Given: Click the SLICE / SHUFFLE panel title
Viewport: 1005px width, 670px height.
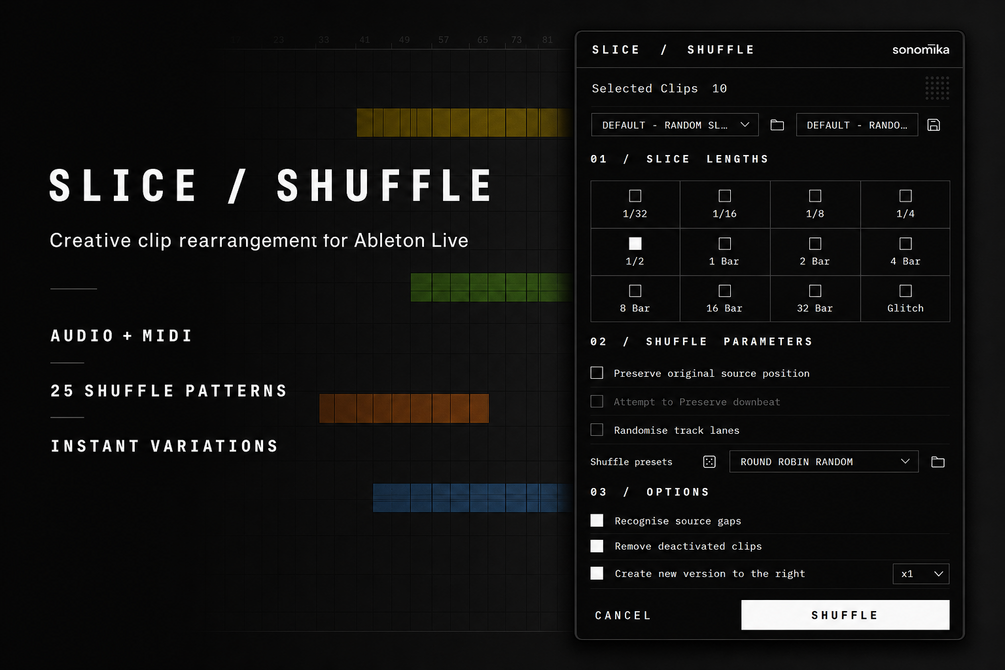Looking at the screenshot, I should tap(673, 50).
